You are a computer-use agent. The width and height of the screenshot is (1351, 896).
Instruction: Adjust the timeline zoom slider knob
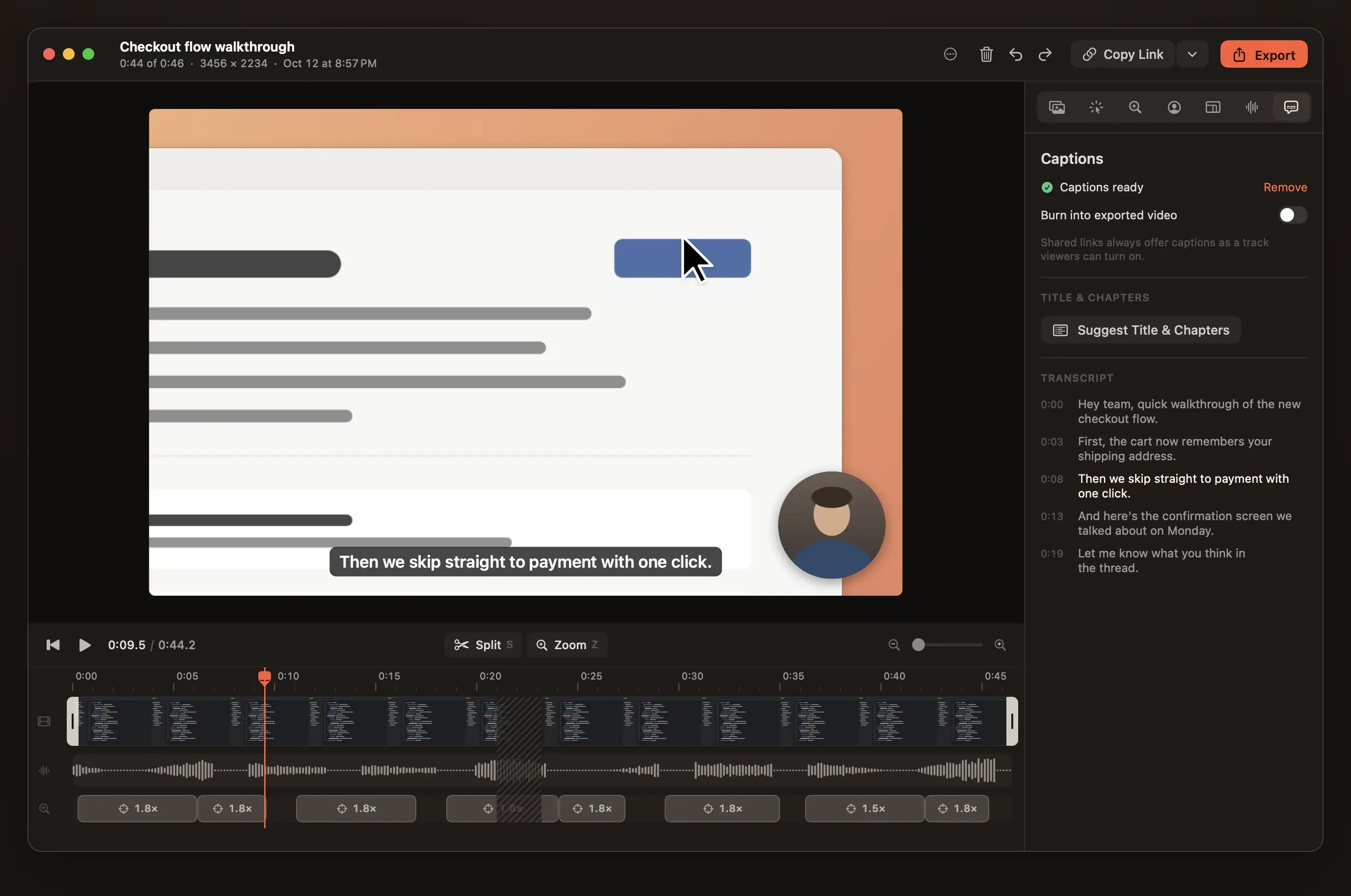pyautogui.click(x=918, y=645)
